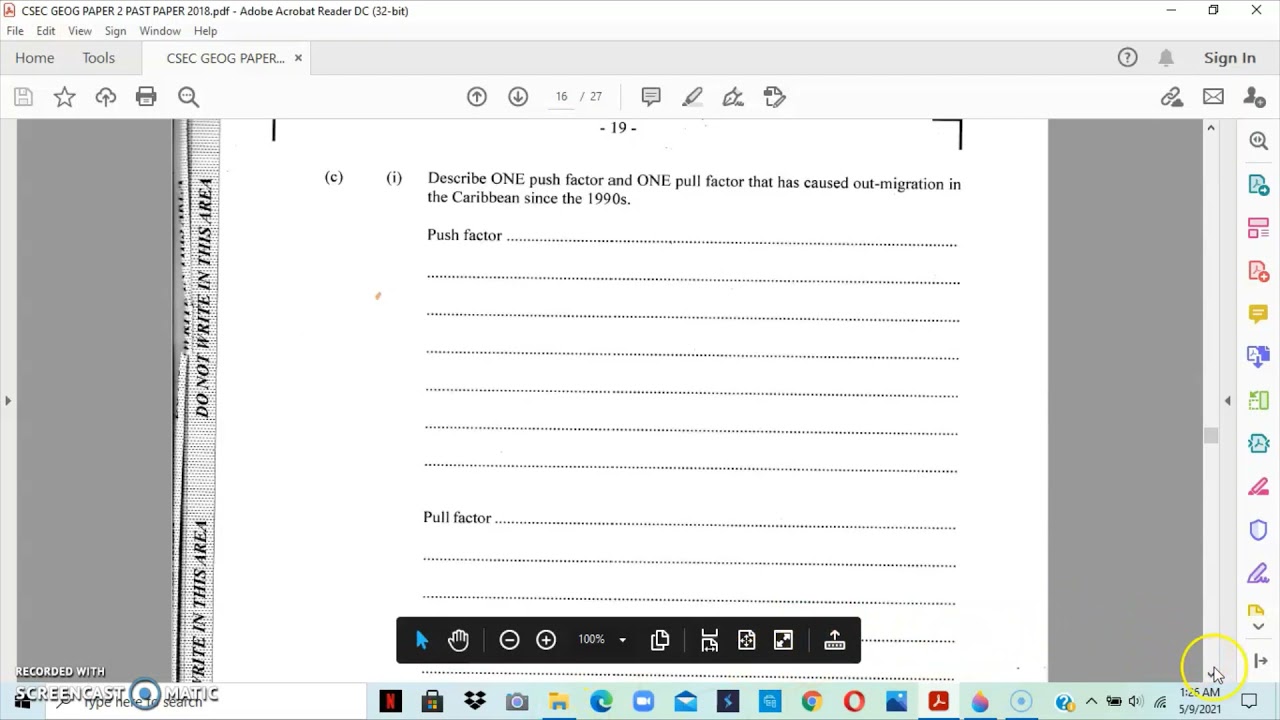Screen dimensions: 1280x720
Task: Show more tools with the down chevron
Action: point(1259,627)
